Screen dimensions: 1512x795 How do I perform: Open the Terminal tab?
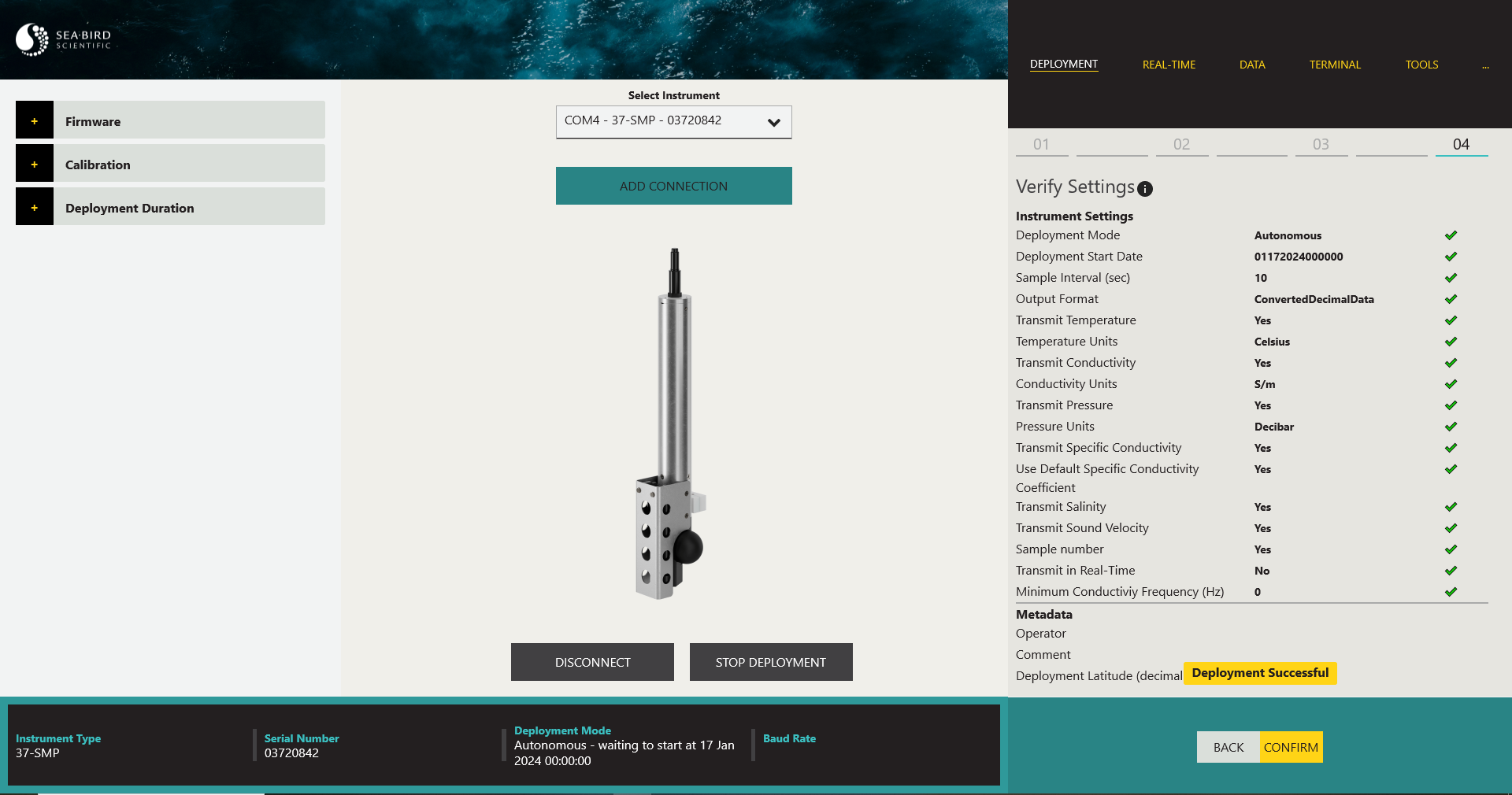1335,65
